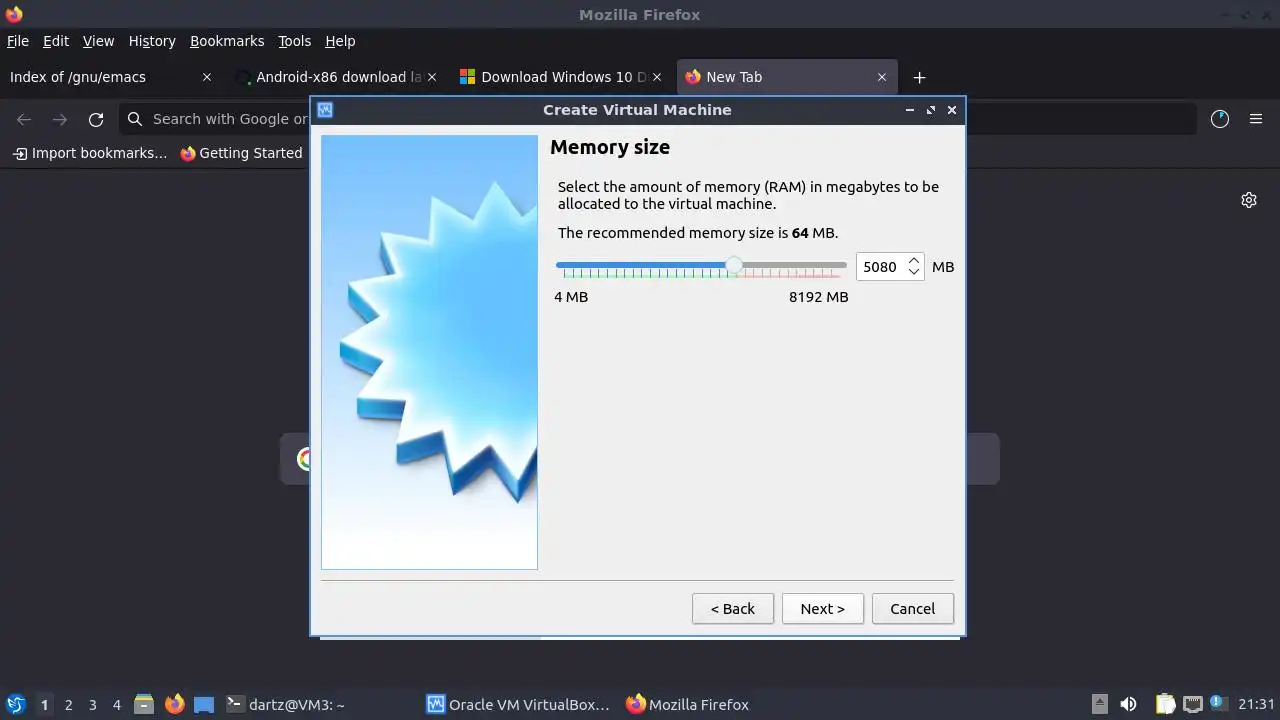Switch to the Android-x86 download tab
Screen dimensions: 1280x720
coord(337,77)
